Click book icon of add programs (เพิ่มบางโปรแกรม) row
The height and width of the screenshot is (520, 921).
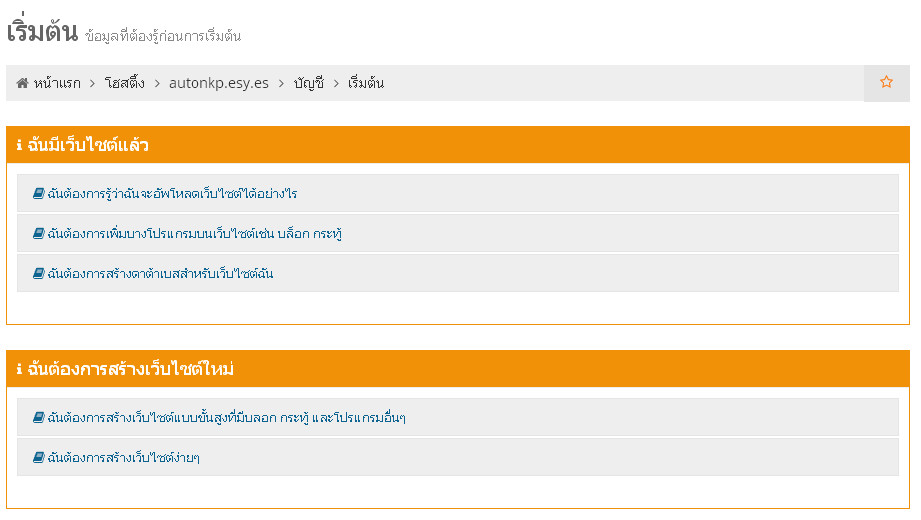coord(38,233)
